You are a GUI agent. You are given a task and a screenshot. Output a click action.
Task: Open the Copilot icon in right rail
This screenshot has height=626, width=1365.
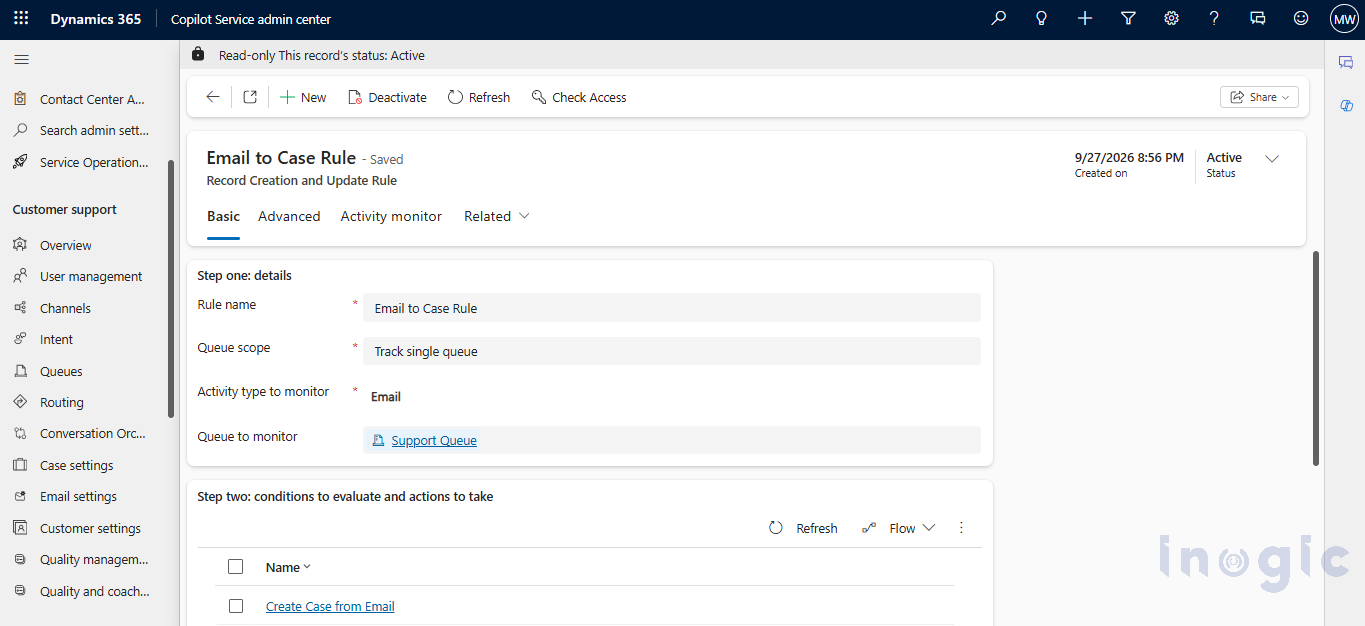click(1346, 105)
